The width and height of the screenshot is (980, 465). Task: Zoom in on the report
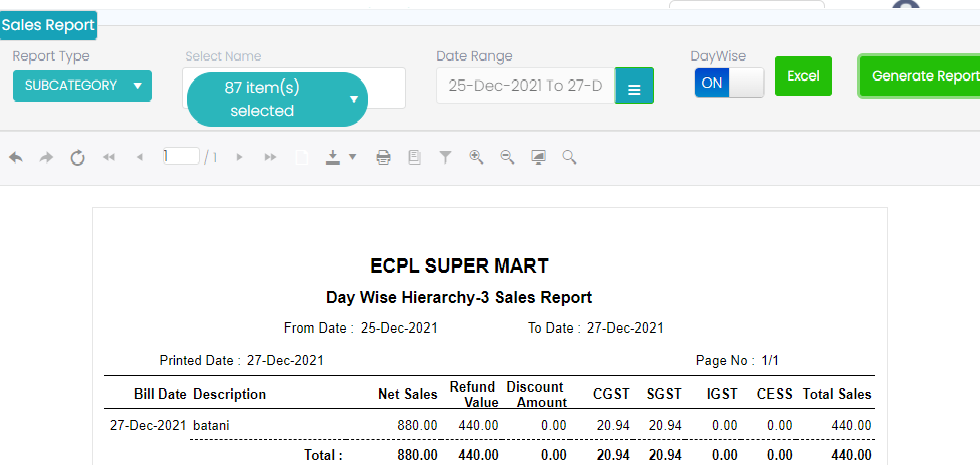(x=476, y=157)
